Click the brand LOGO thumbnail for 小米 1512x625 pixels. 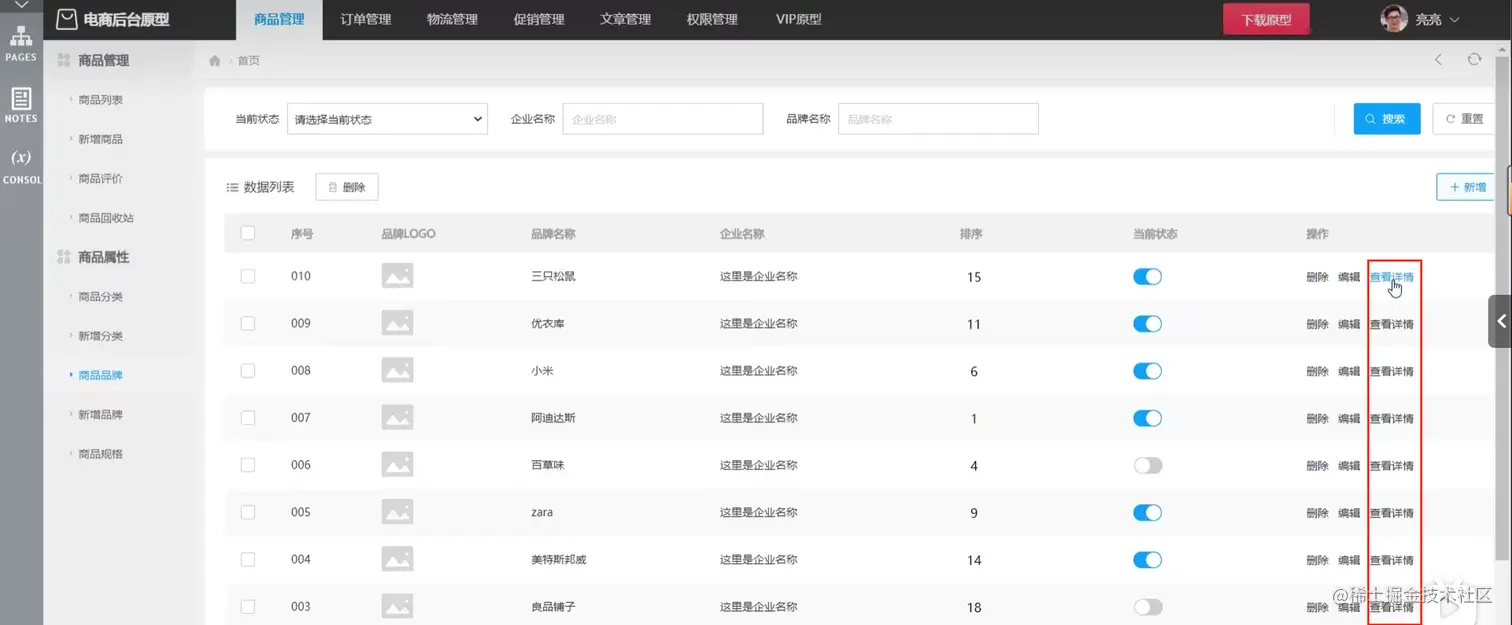(397, 370)
